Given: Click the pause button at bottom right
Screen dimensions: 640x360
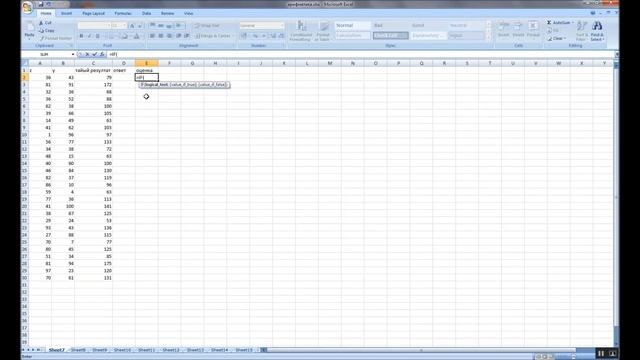Looking at the screenshot, I should pos(601,353).
